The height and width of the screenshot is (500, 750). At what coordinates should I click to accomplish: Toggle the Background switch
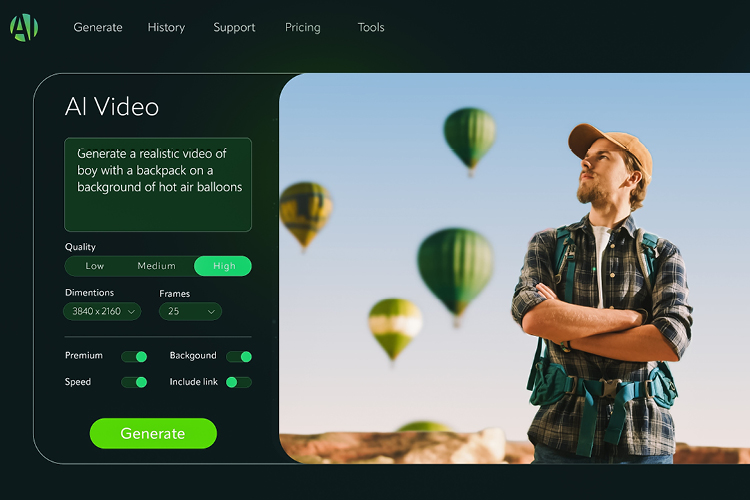click(x=239, y=356)
